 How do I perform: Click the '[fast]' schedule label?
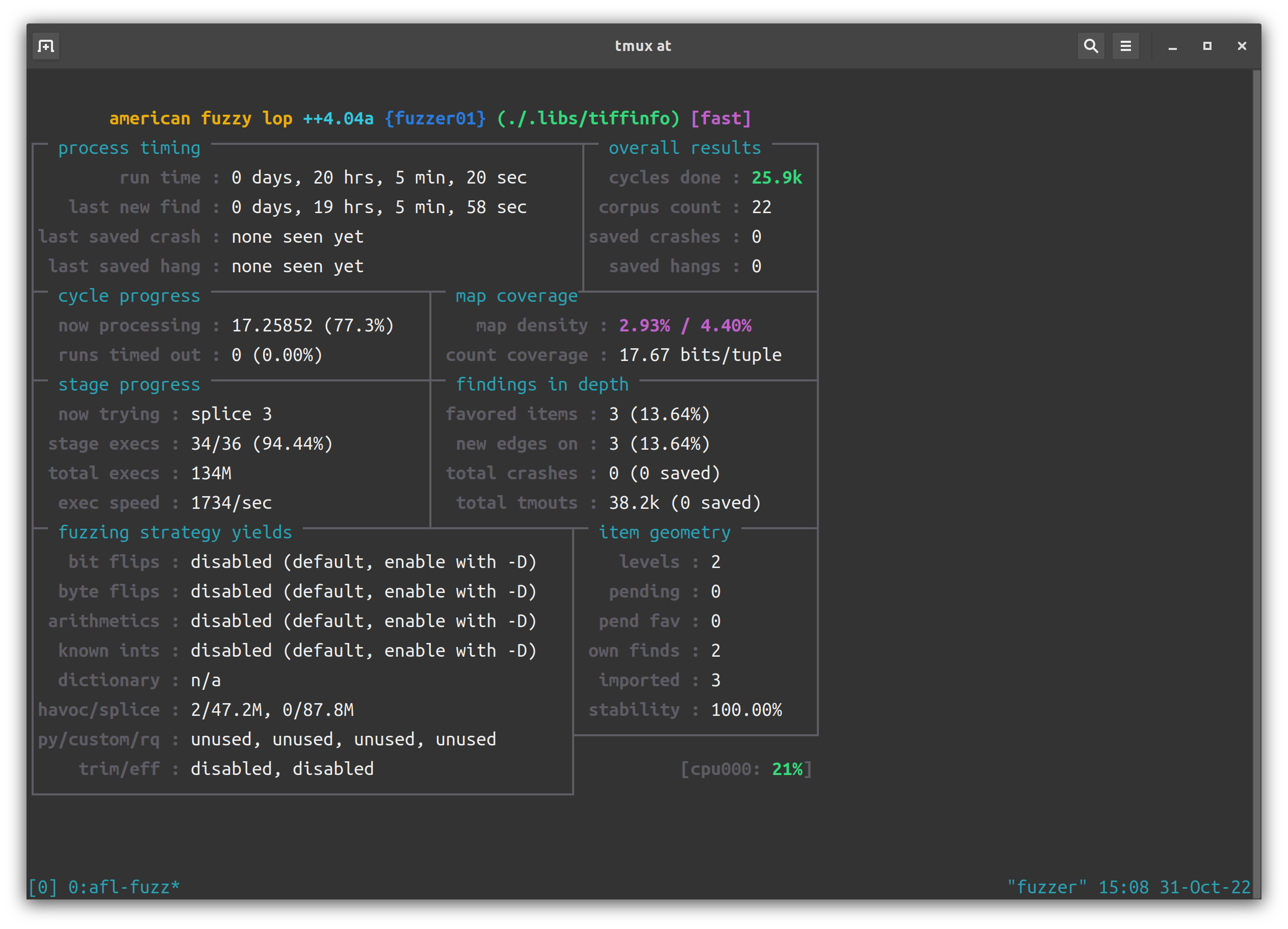pyautogui.click(x=720, y=118)
